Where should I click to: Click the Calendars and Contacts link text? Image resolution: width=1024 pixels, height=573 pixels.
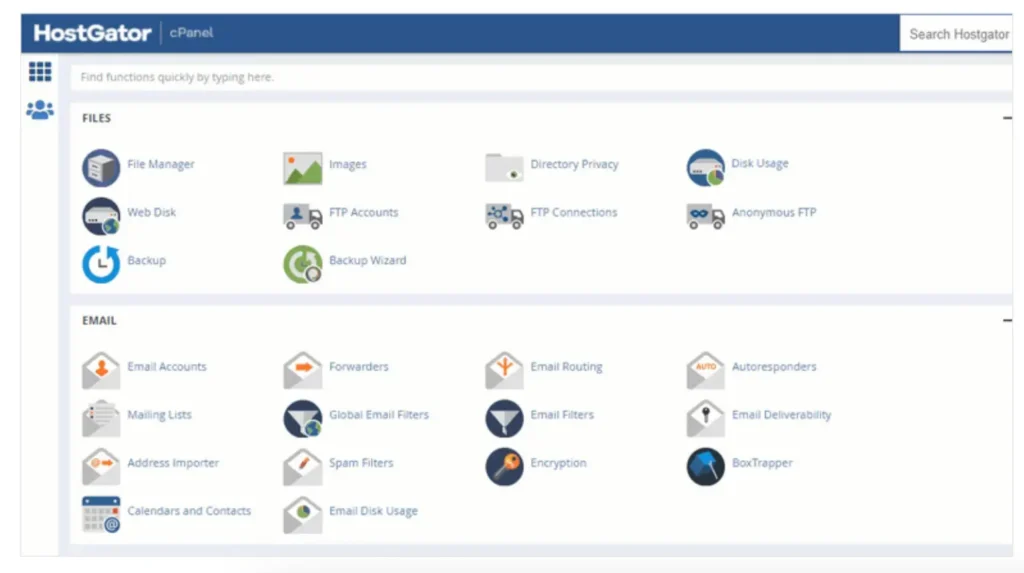(x=189, y=511)
